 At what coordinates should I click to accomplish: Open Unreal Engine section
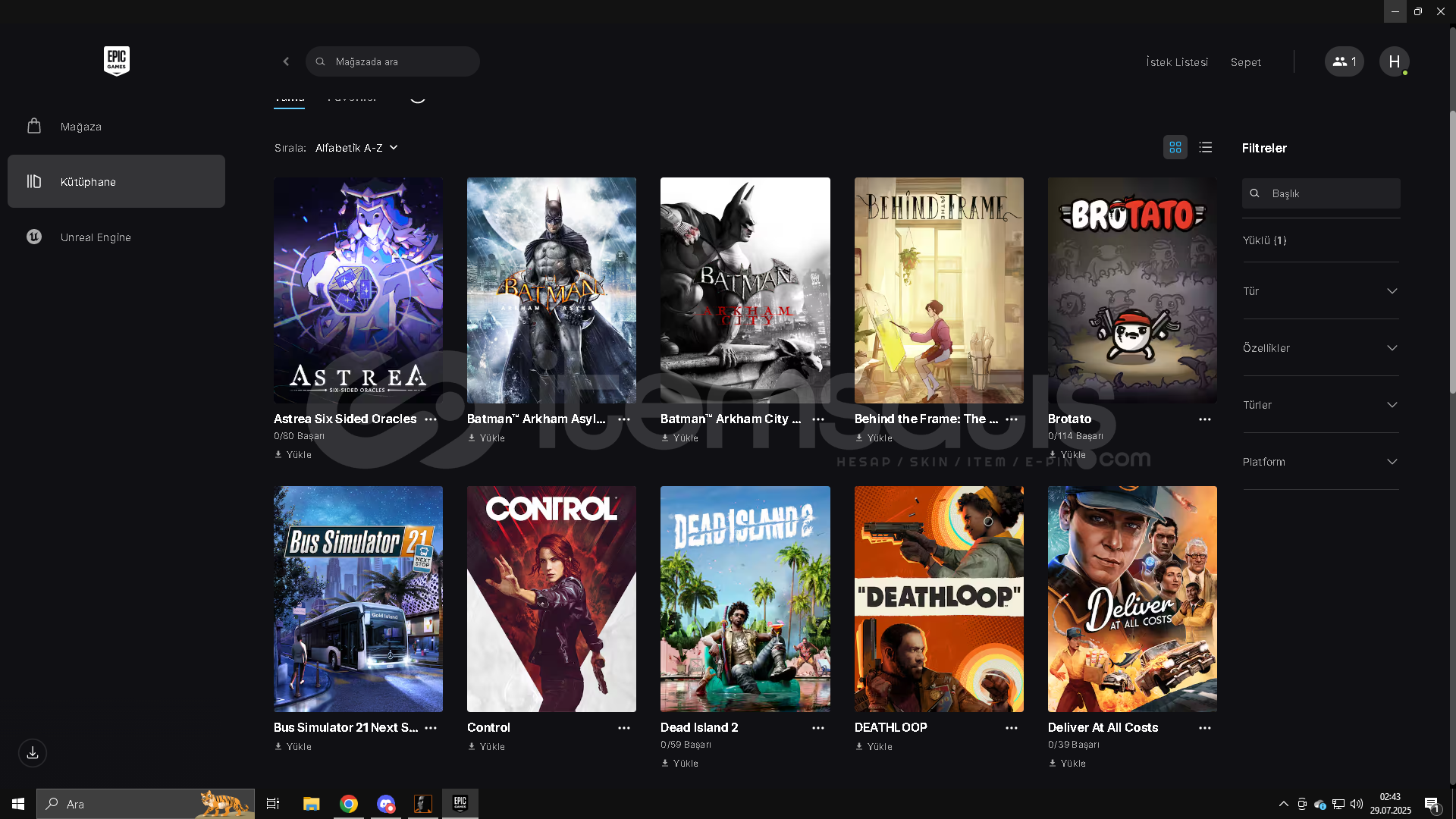[116, 237]
